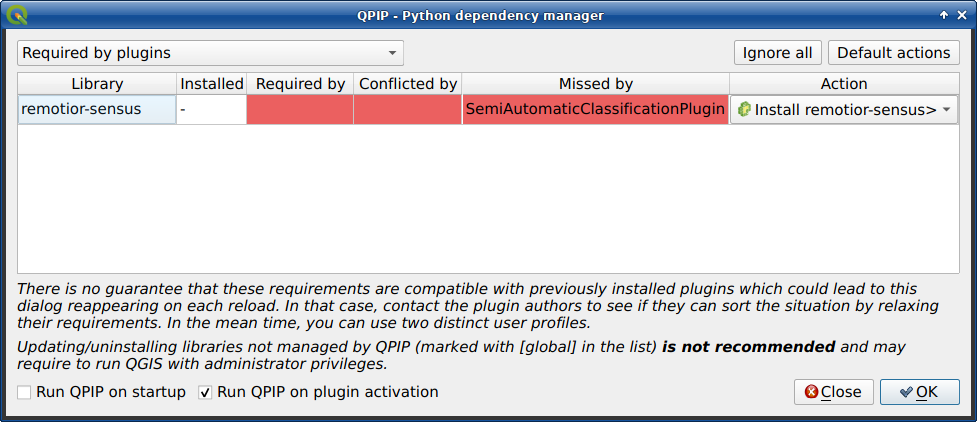Click the Default actions button
Image resolution: width=977 pixels, height=422 pixels.
point(894,53)
